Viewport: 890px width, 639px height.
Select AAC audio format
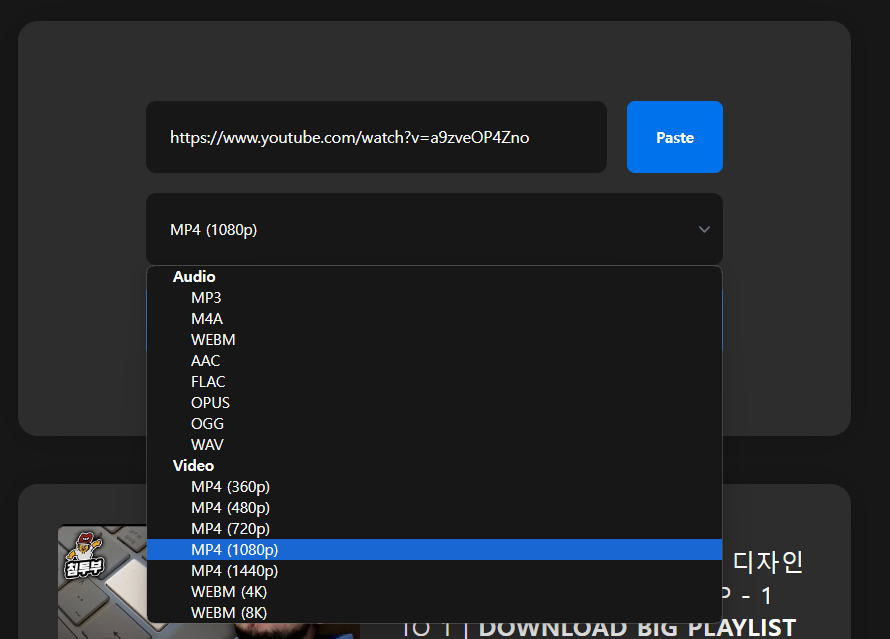click(434, 360)
